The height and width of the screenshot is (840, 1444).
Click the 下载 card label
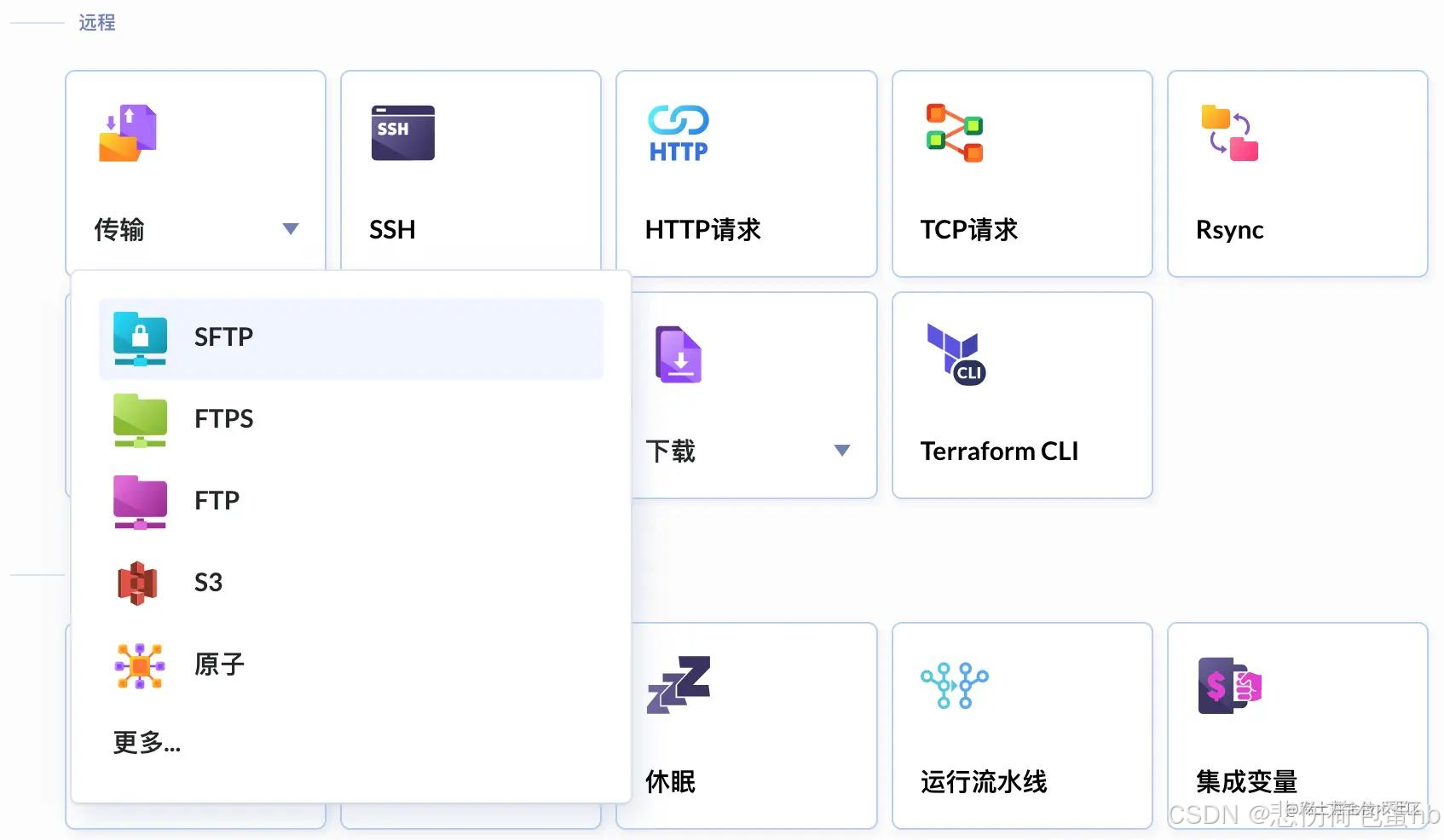(x=670, y=452)
